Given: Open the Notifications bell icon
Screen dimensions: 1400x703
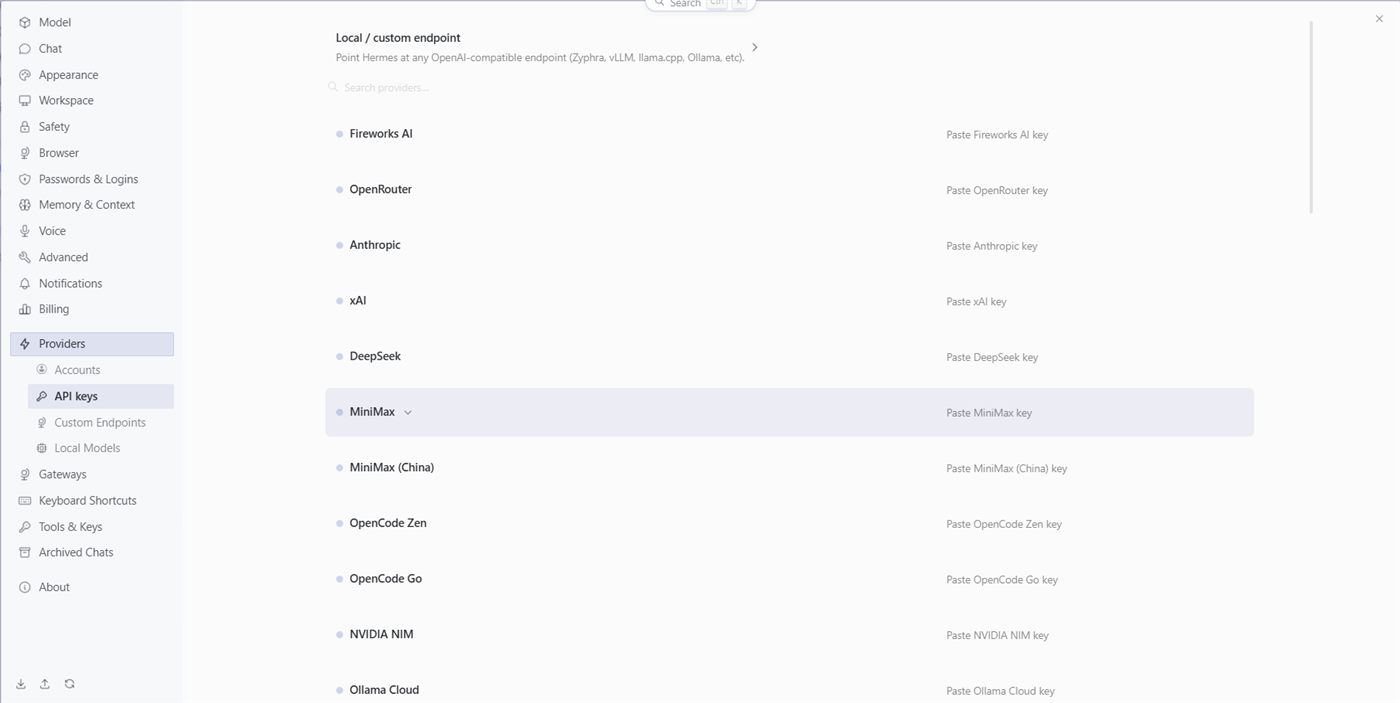Looking at the screenshot, I should (x=25, y=283).
